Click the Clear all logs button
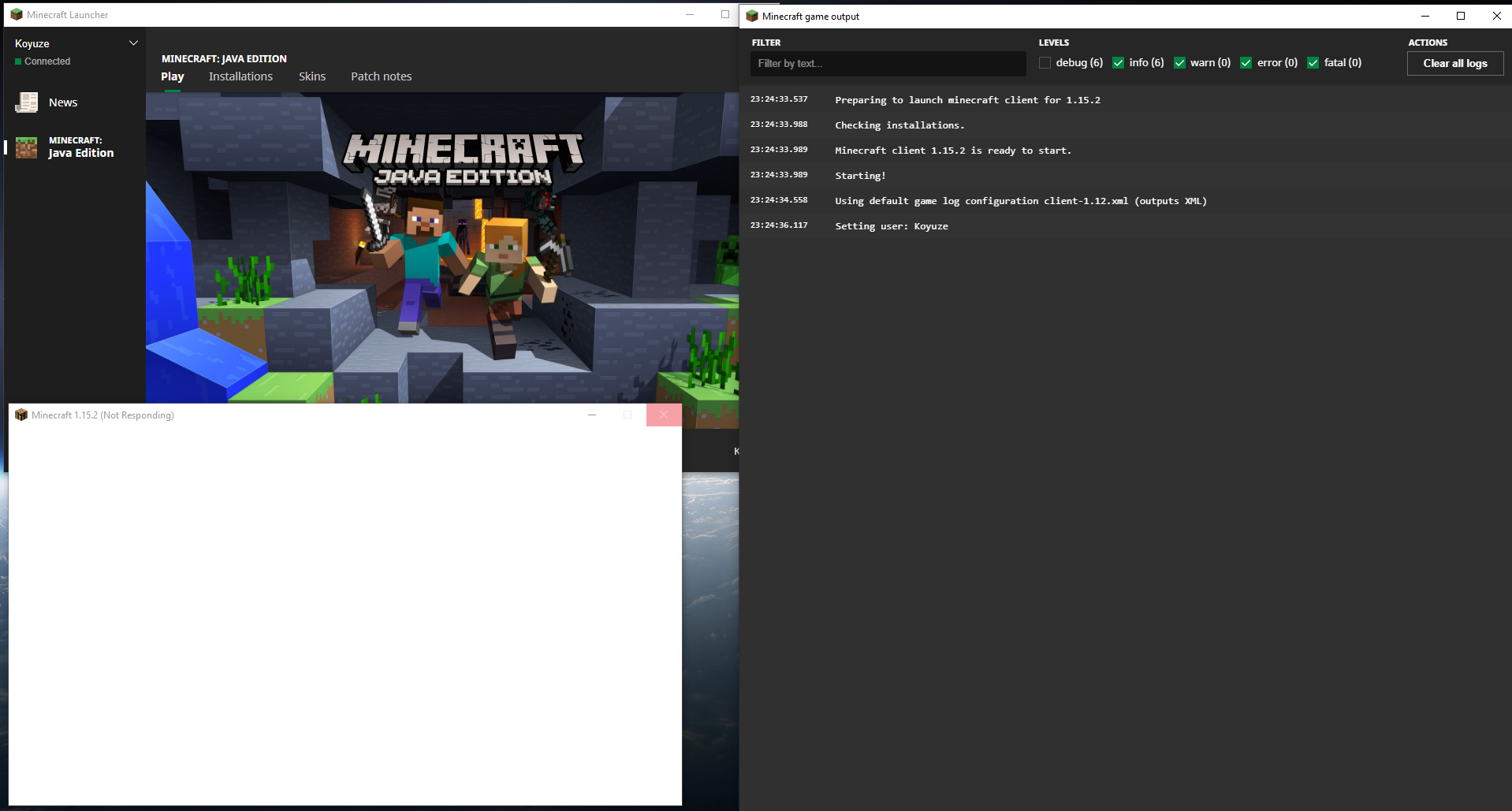Image resolution: width=1512 pixels, height=811 pixels. pyautogui.click(x=1455, y=63)
